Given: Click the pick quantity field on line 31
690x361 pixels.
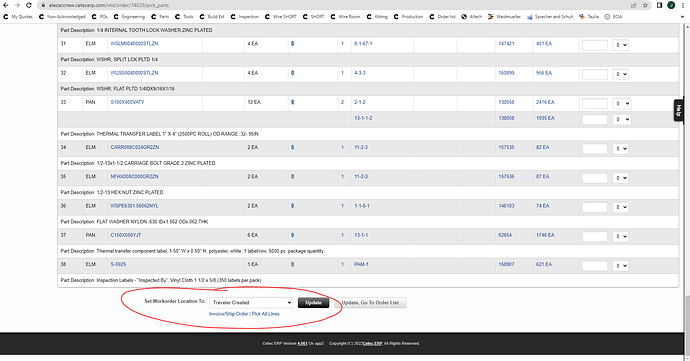Looking at the screenshot, I should pyautogui.click(x=595, y=45).
